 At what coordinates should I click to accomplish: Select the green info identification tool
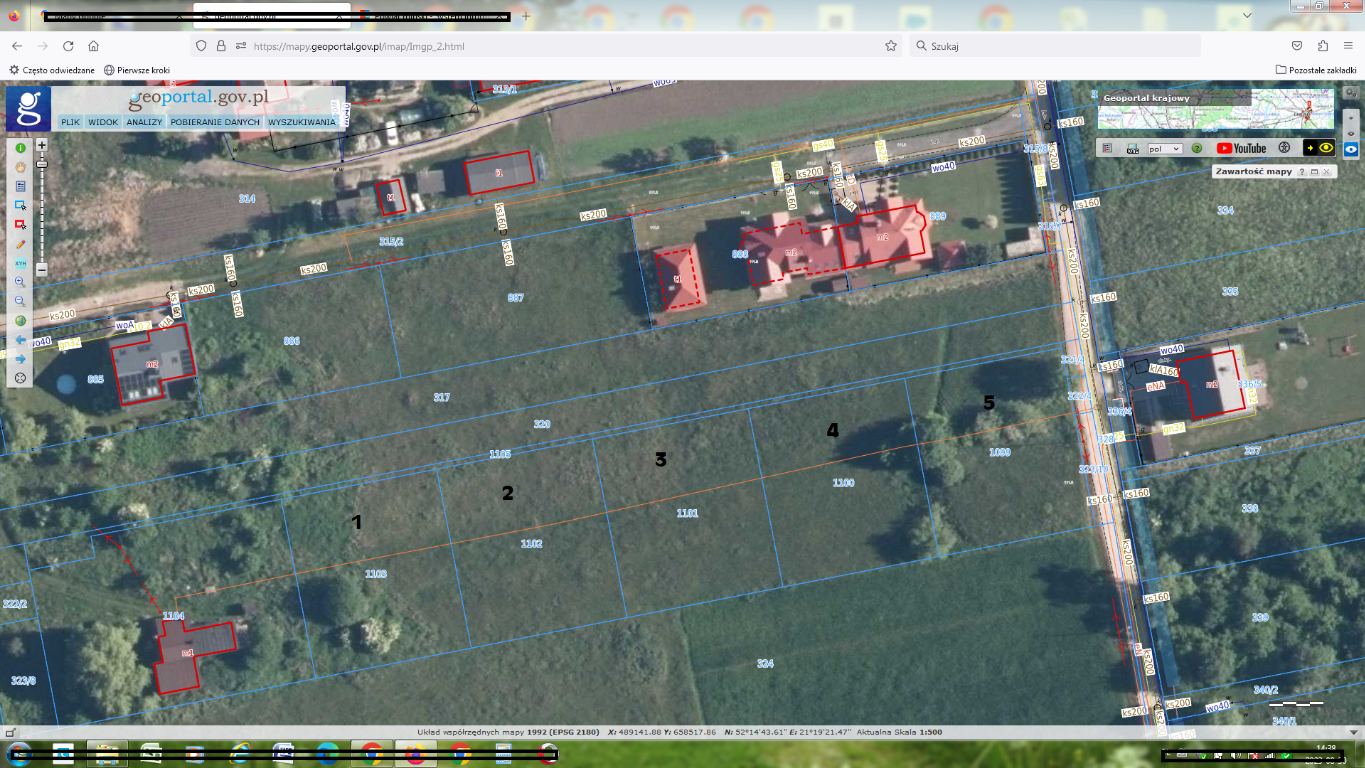pos(20,148)
